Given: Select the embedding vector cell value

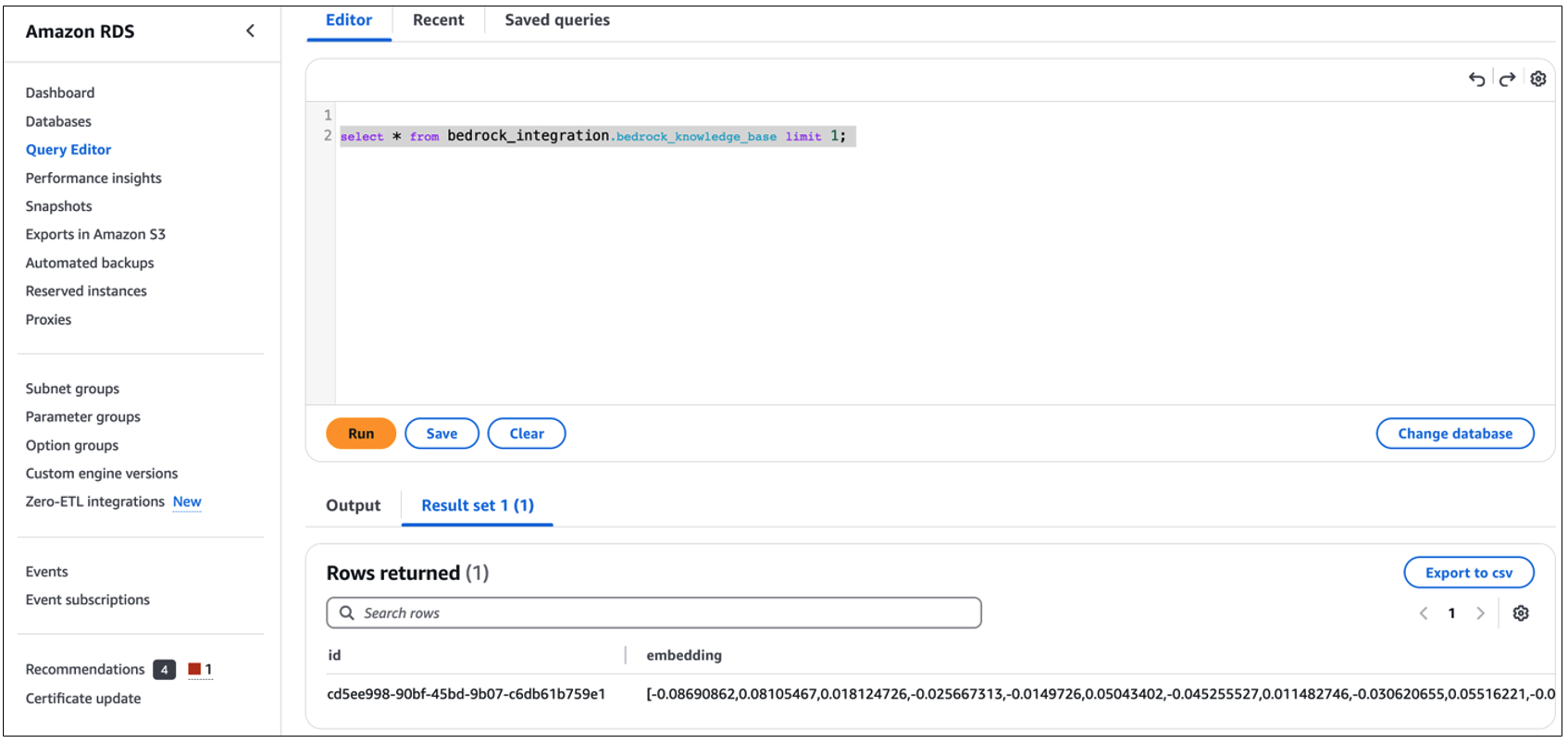Looking at the screenshot, I should (1101, 694).
